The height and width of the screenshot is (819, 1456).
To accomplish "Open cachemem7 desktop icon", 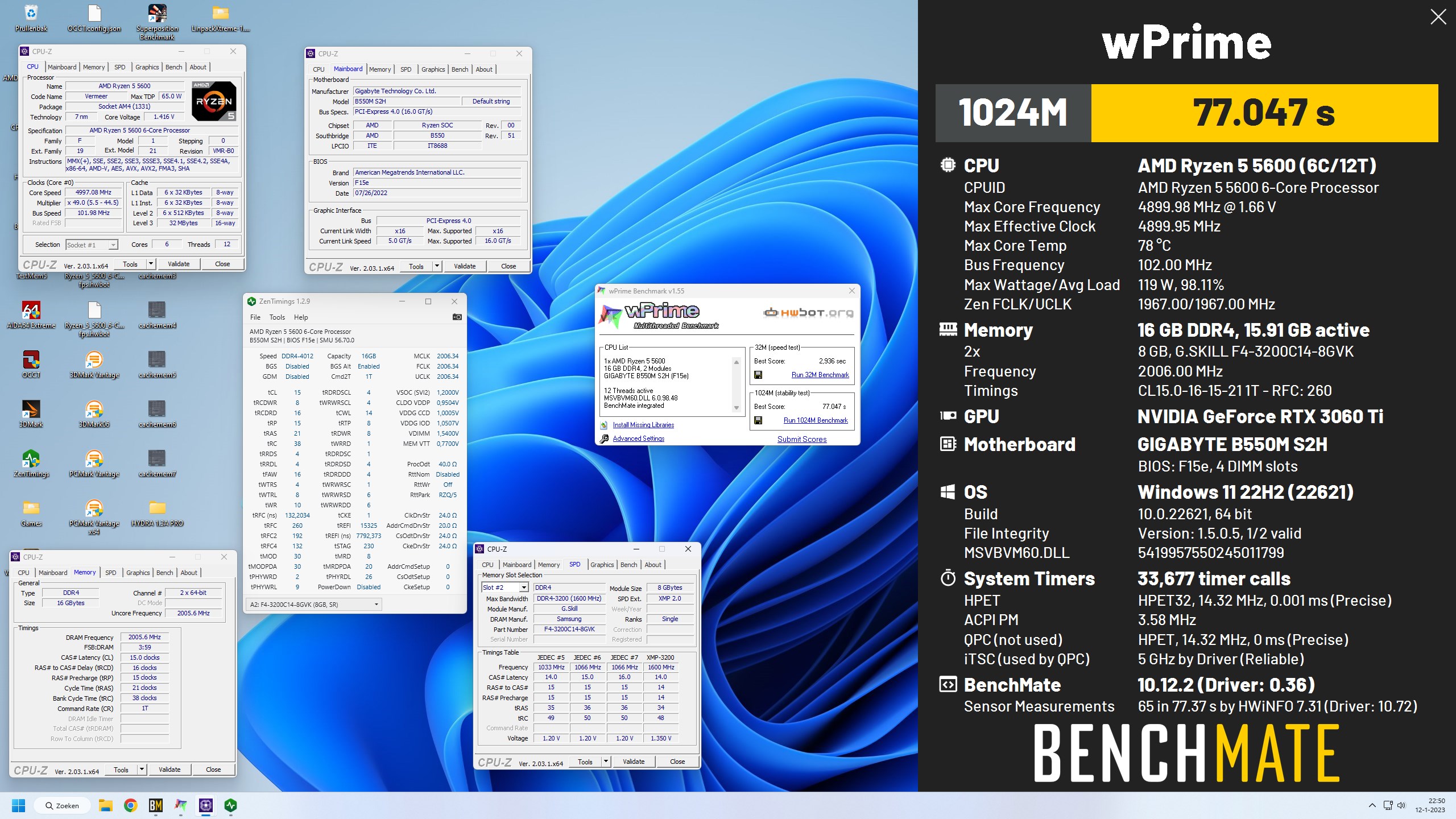I will [x=157, y=463].
